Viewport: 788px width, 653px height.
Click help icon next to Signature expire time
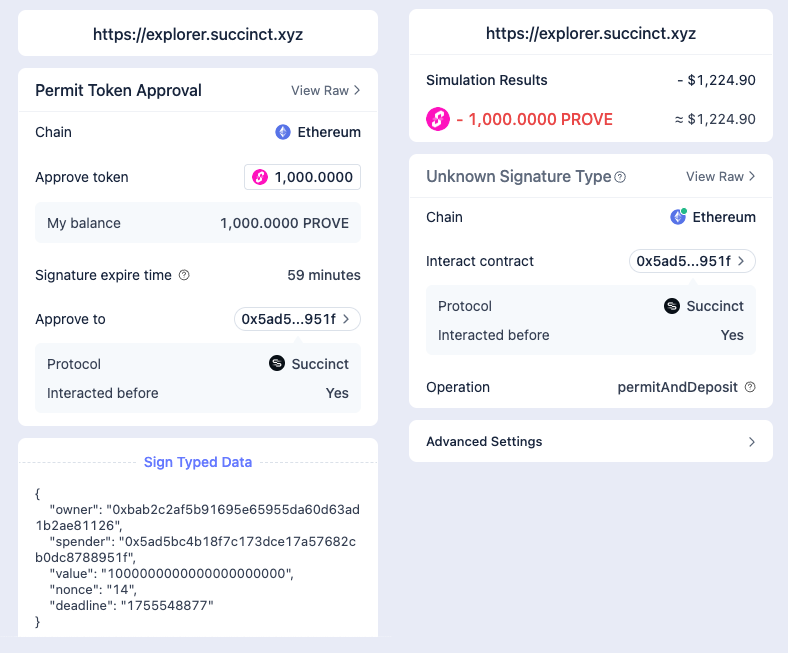click(184, 275)
